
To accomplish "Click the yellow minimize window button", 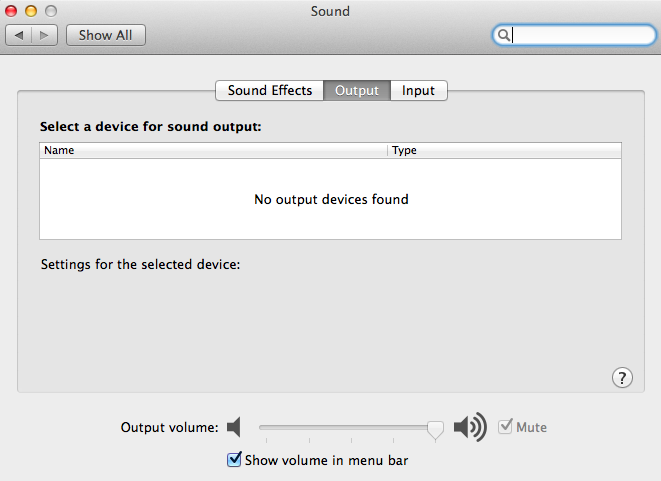I will coord(31,11).
